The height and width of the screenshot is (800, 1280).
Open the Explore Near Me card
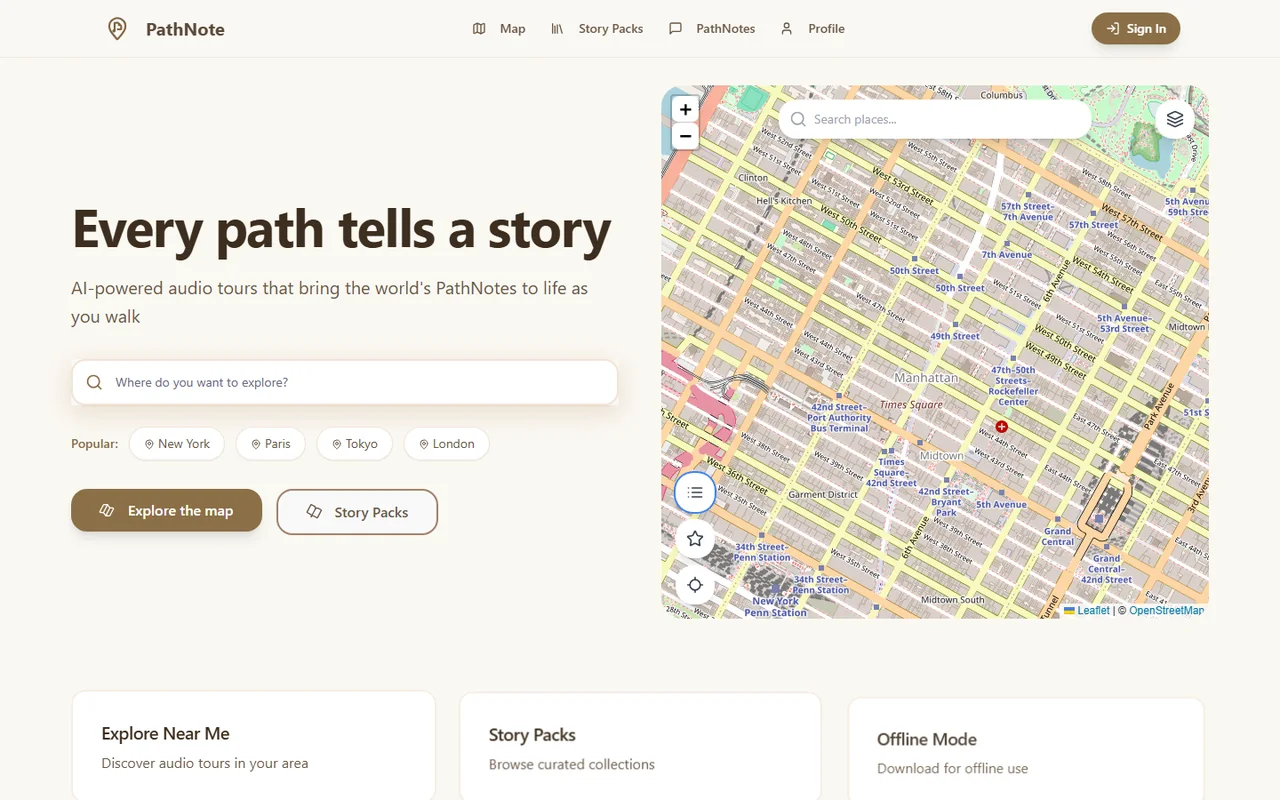(x=254, y=745)
